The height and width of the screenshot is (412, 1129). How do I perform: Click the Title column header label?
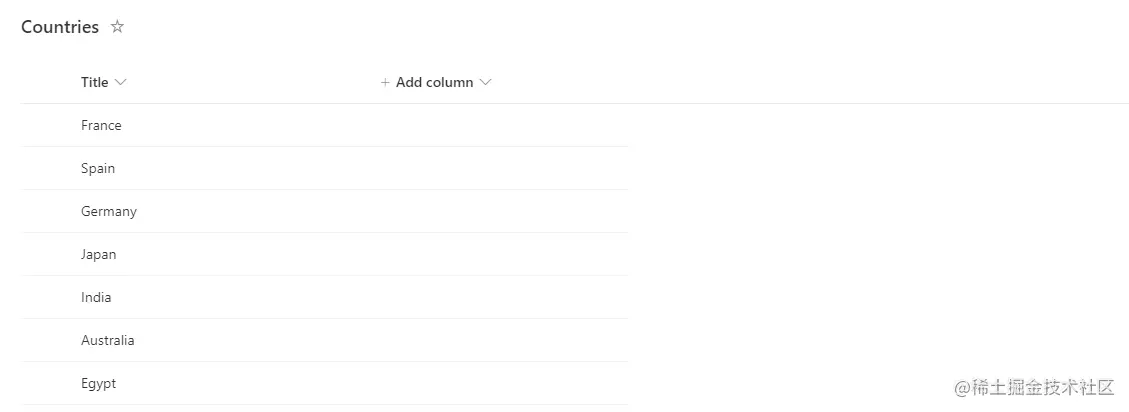pos(94,82)
